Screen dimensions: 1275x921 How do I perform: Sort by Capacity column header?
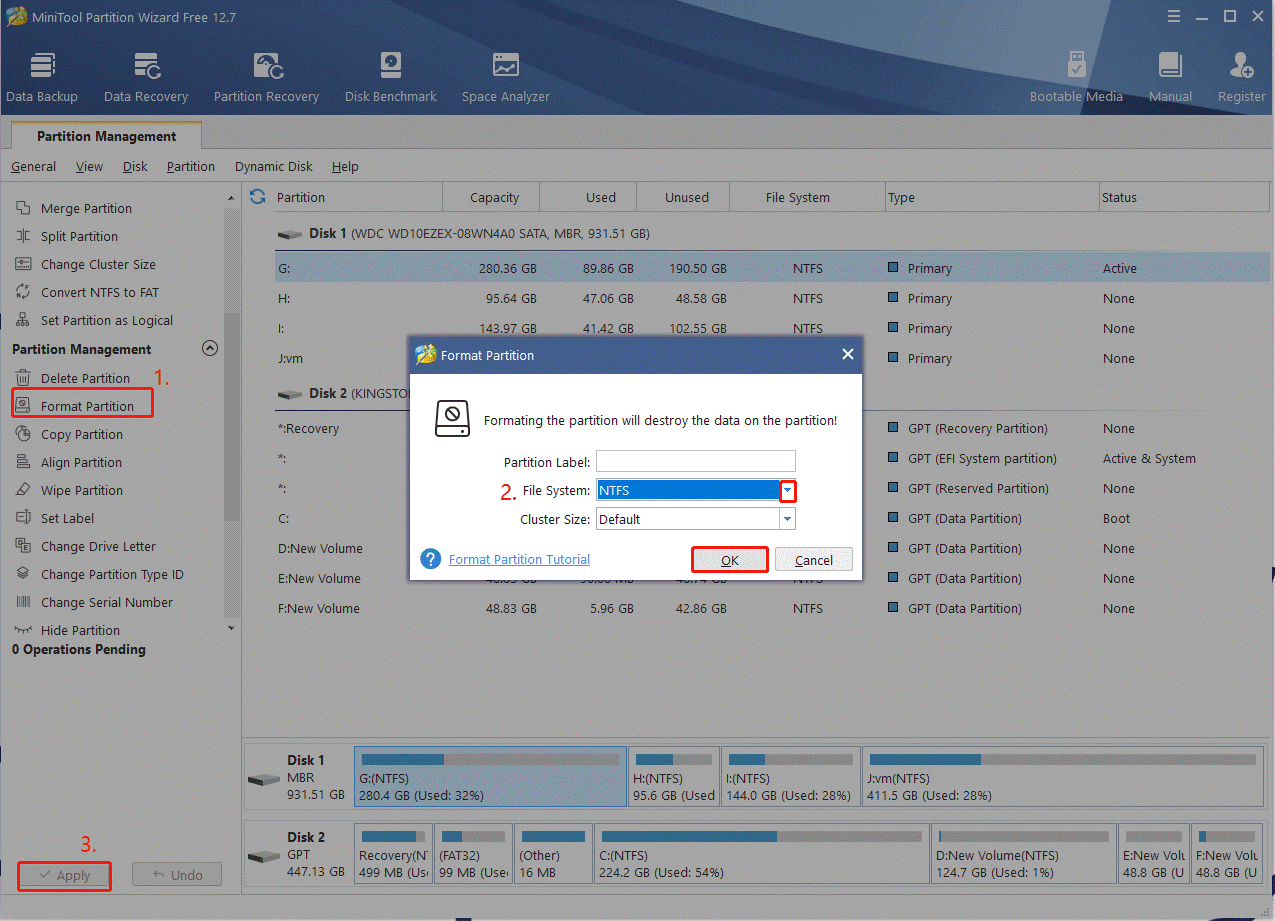tap(494, 197)
